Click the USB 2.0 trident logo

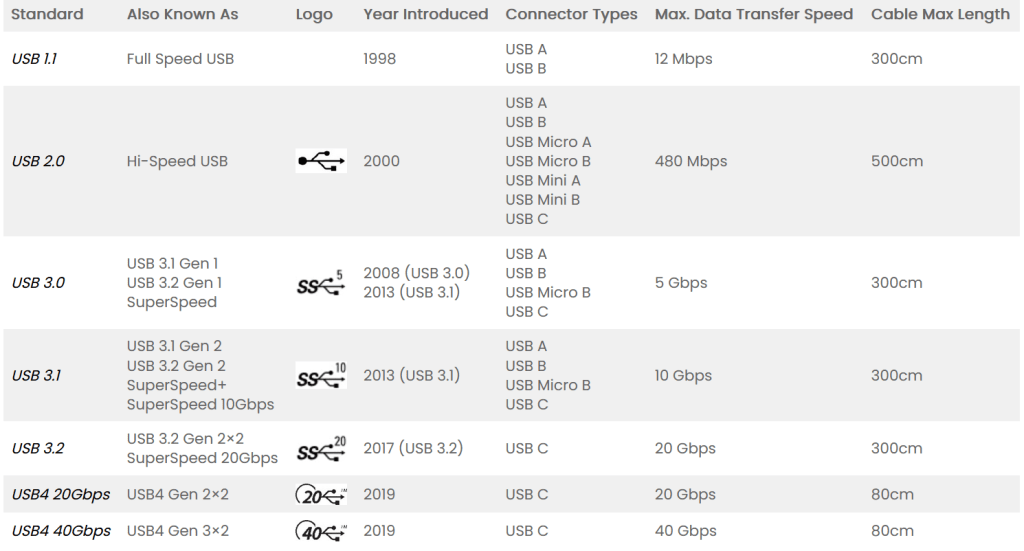coord(321,161)
